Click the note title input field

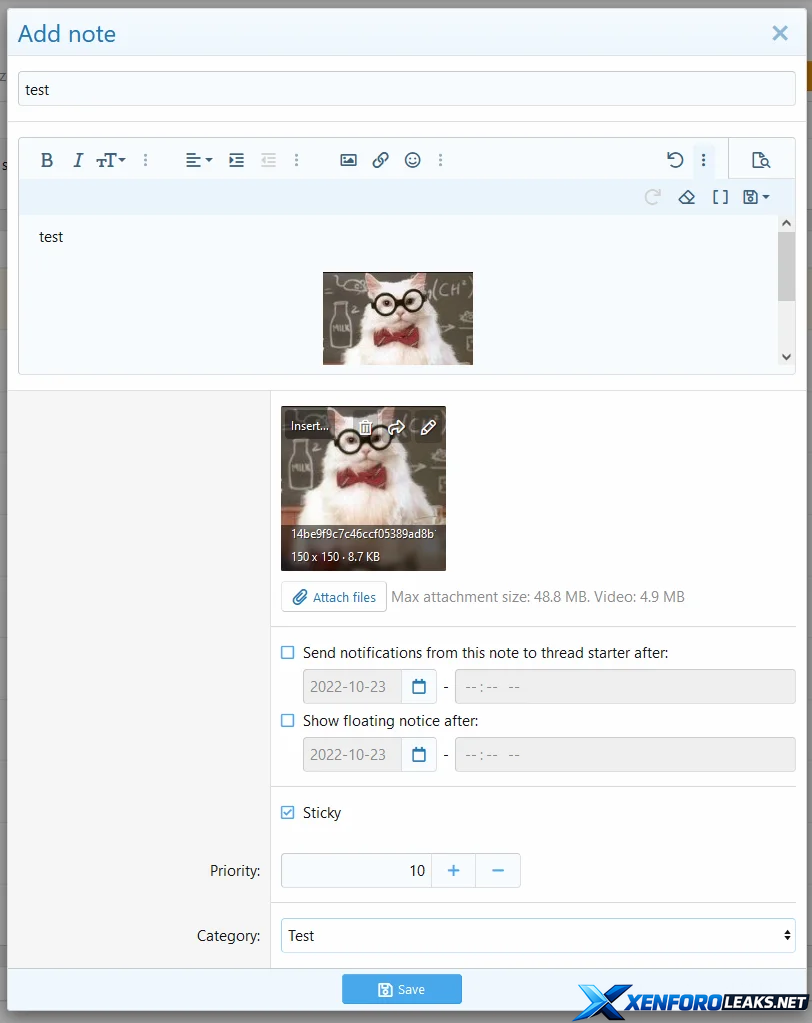[406, 89]
